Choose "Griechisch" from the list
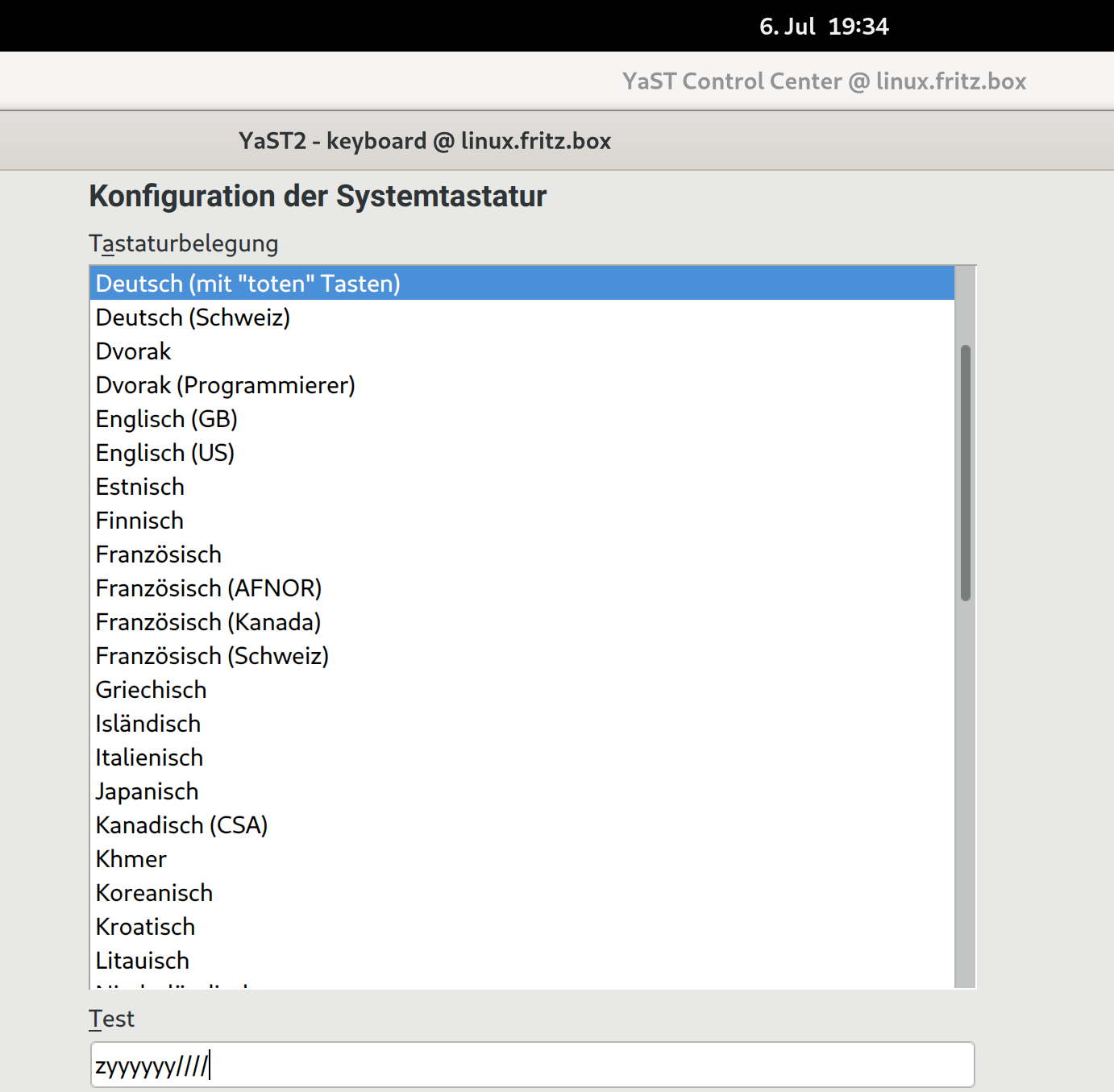1114x1092 pixels. (x=522, y=690)
